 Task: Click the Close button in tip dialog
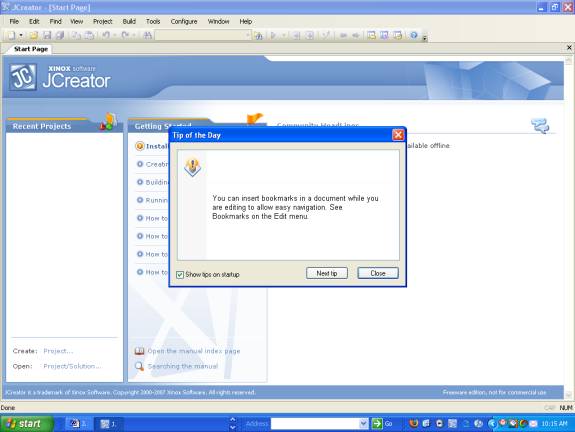click(x=378, y=273)
